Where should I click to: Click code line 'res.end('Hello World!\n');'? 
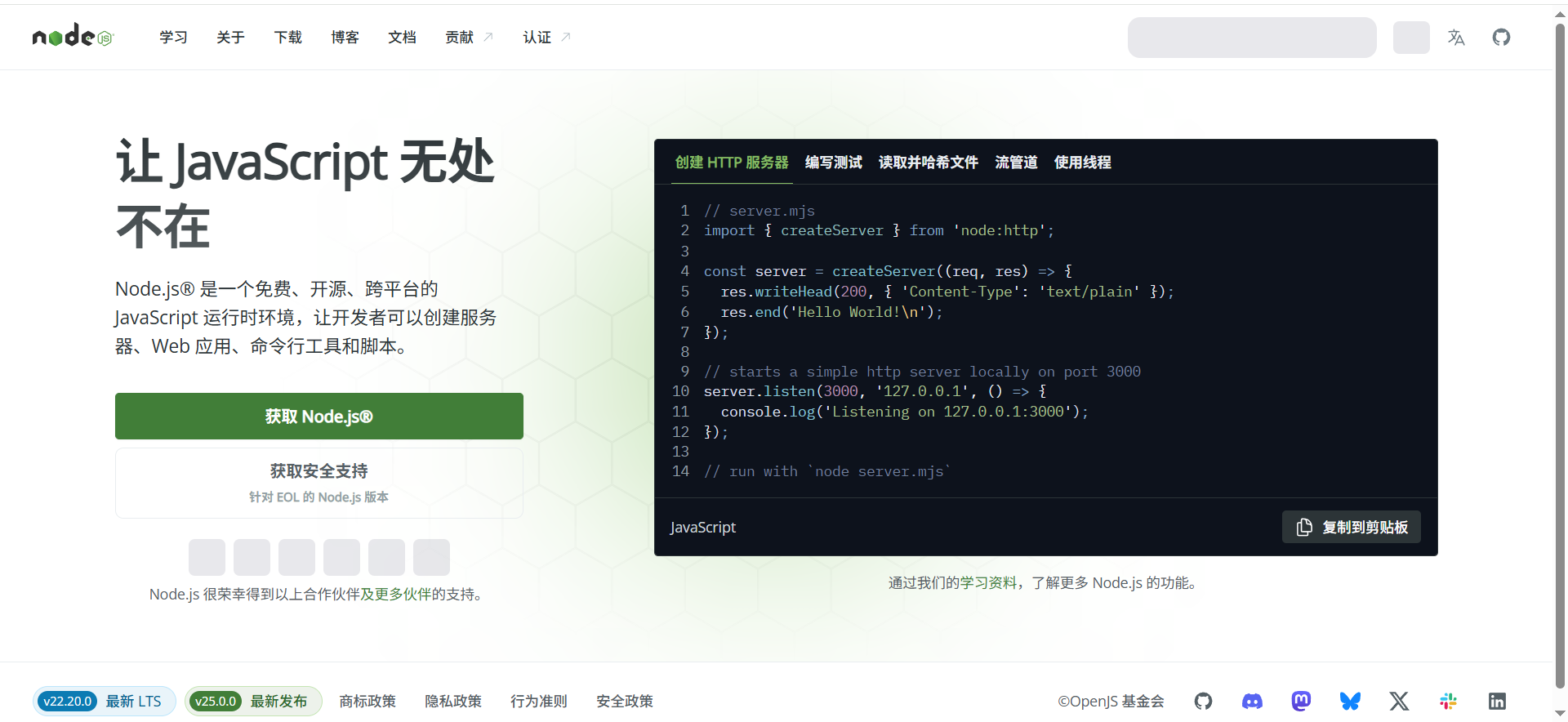point(831,312)
